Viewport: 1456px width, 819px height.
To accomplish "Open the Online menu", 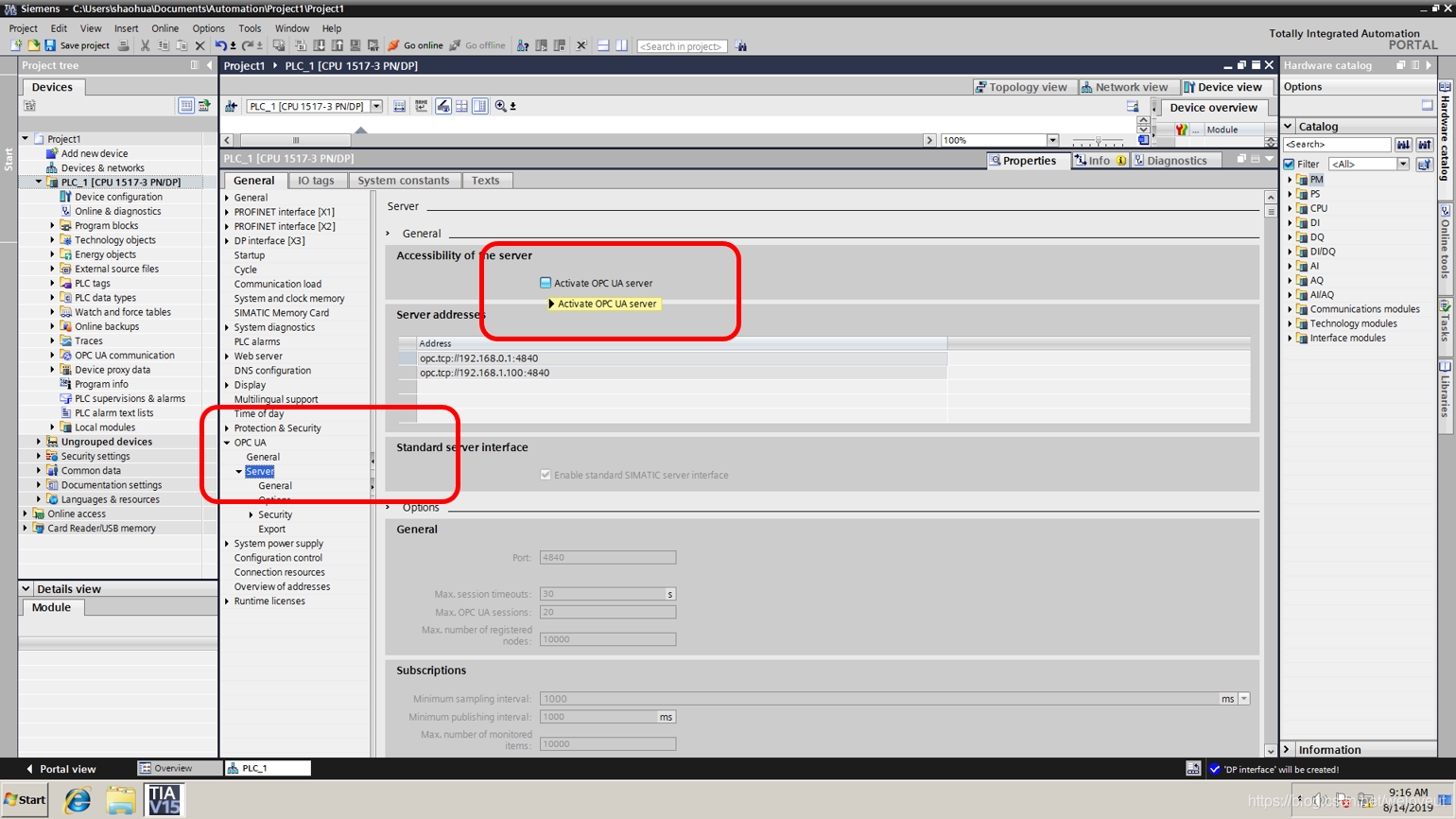I will pyautogui.click(x=165, y=28).
